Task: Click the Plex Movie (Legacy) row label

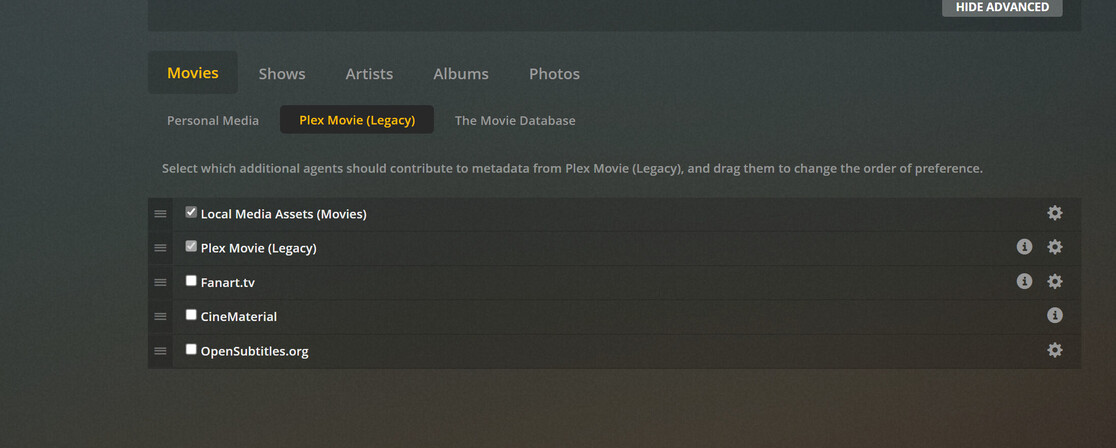Action: 258,249
